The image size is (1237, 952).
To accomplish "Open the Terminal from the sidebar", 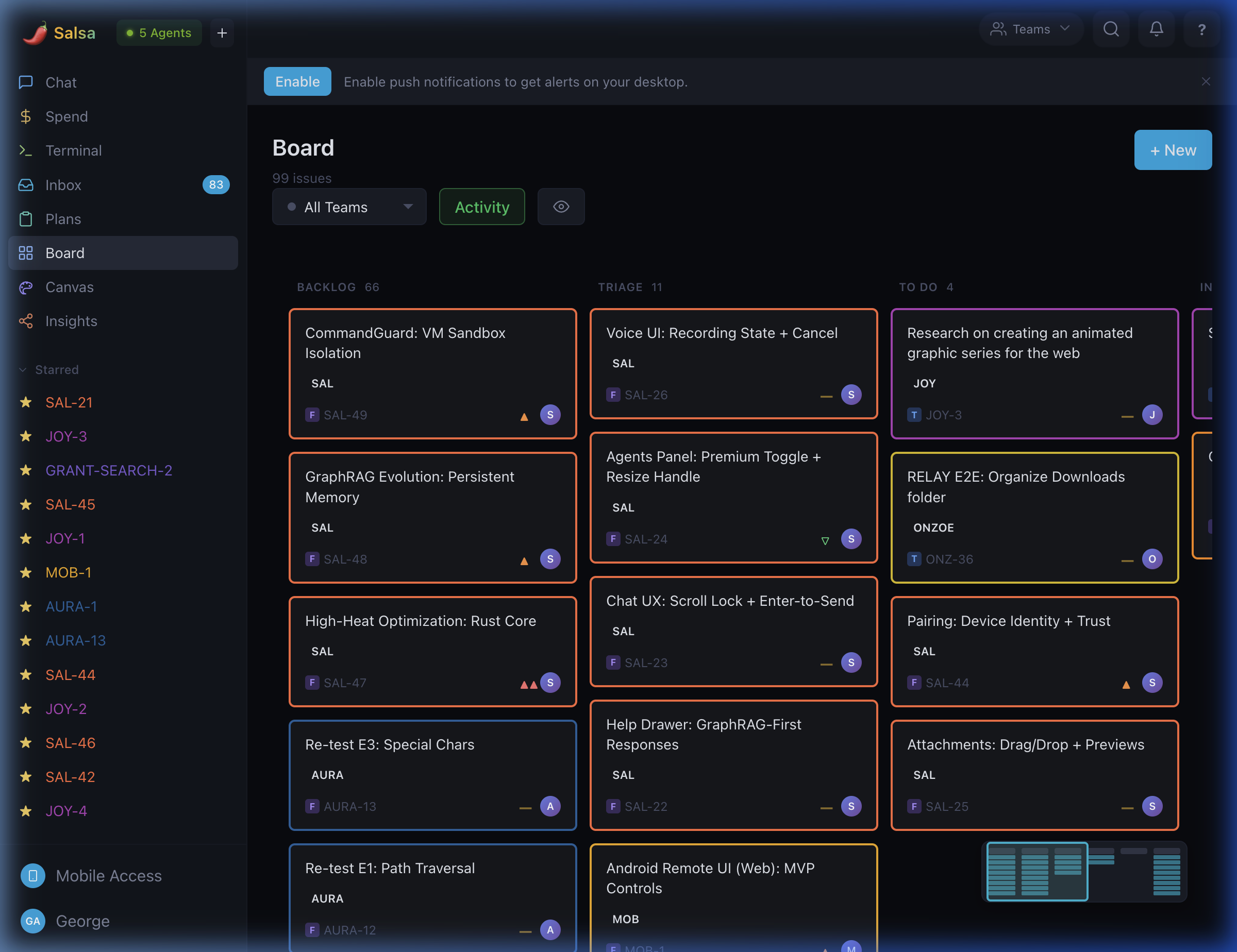I will pyautogui.click(x=74, y=150).
